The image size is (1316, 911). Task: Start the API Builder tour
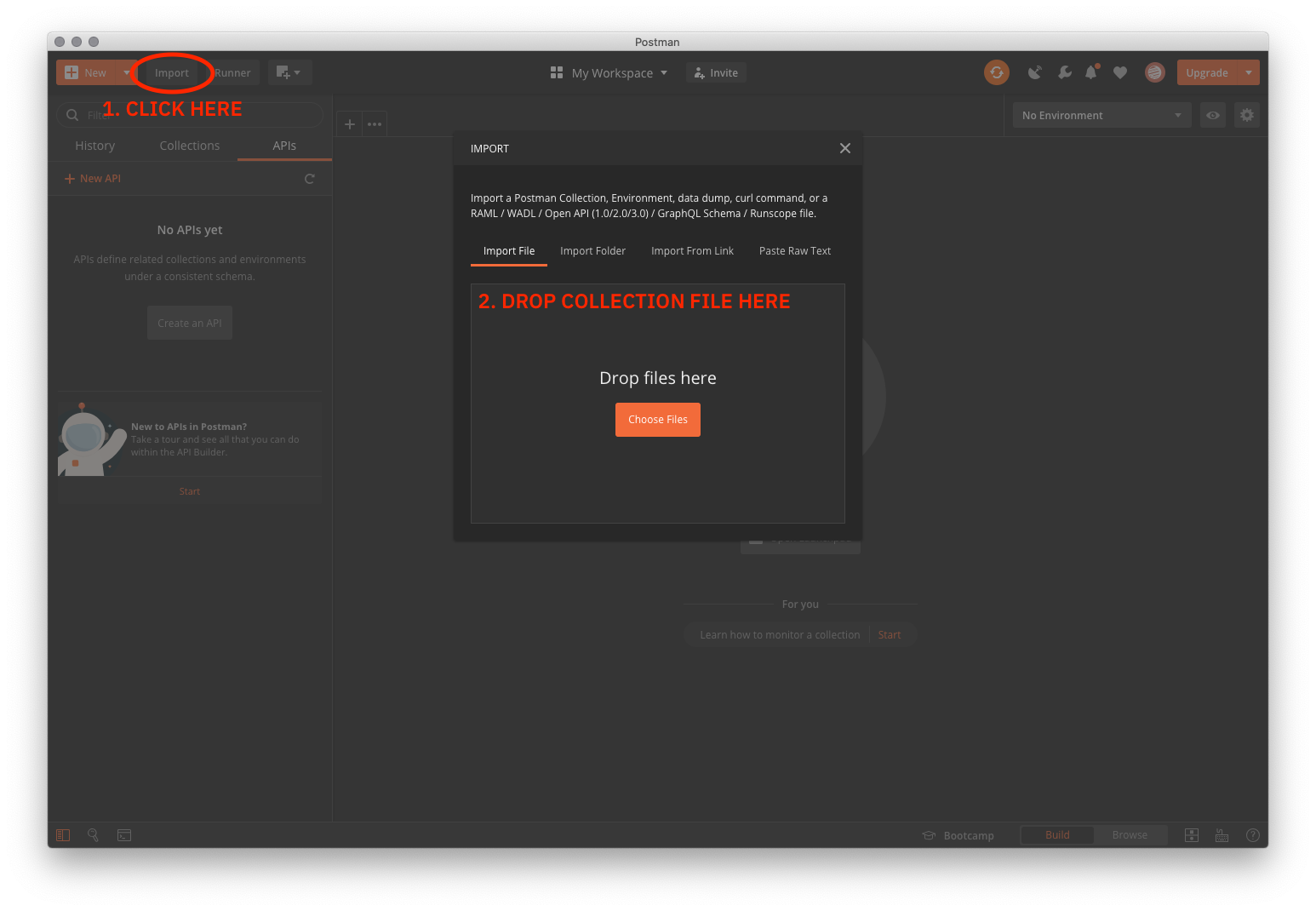[x=190, y=491]
